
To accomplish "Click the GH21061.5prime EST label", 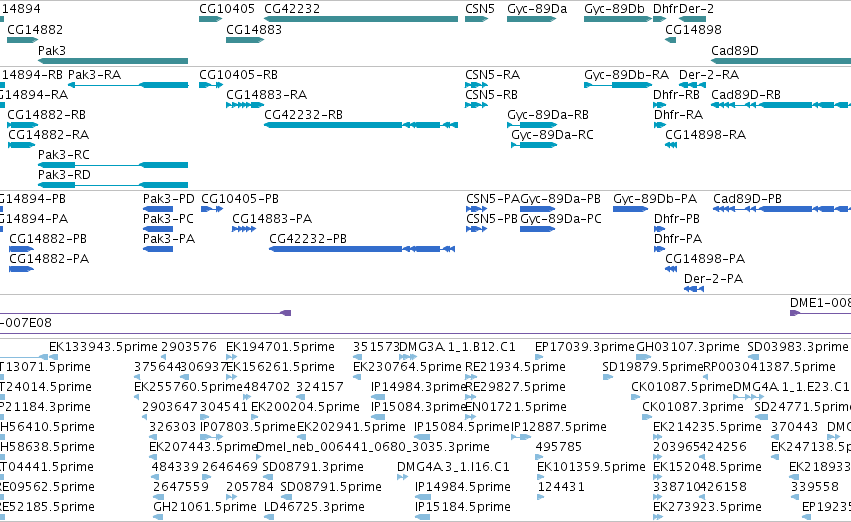I will 205,507.
